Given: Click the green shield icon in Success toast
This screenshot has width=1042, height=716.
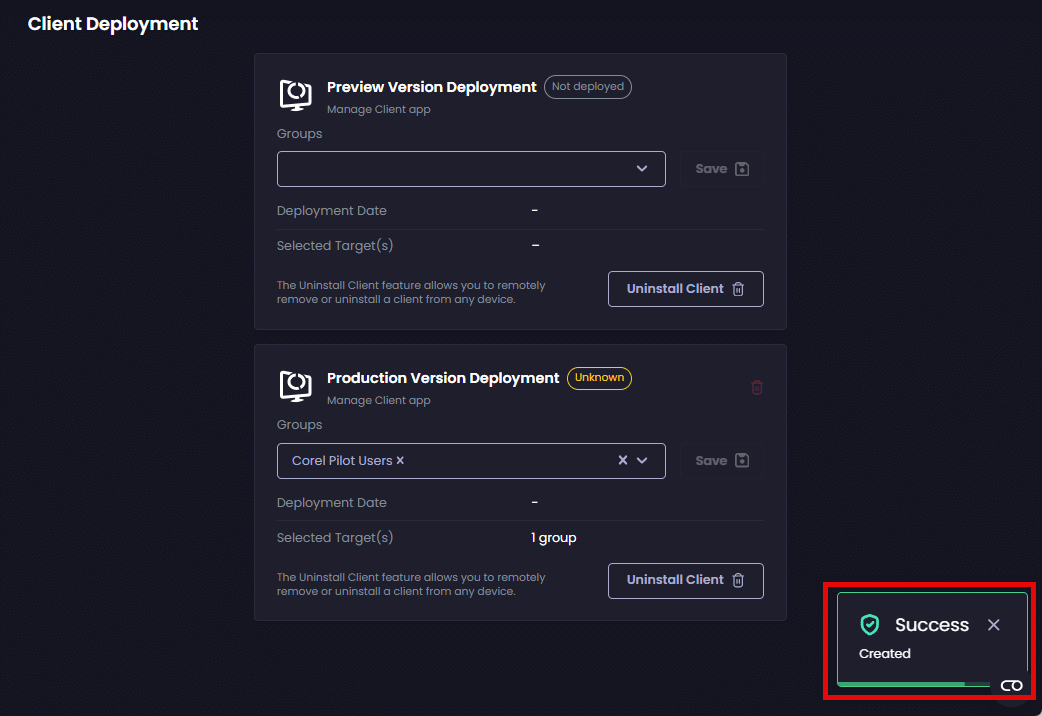Looking at the screenshot, I should tap(870, 625).
